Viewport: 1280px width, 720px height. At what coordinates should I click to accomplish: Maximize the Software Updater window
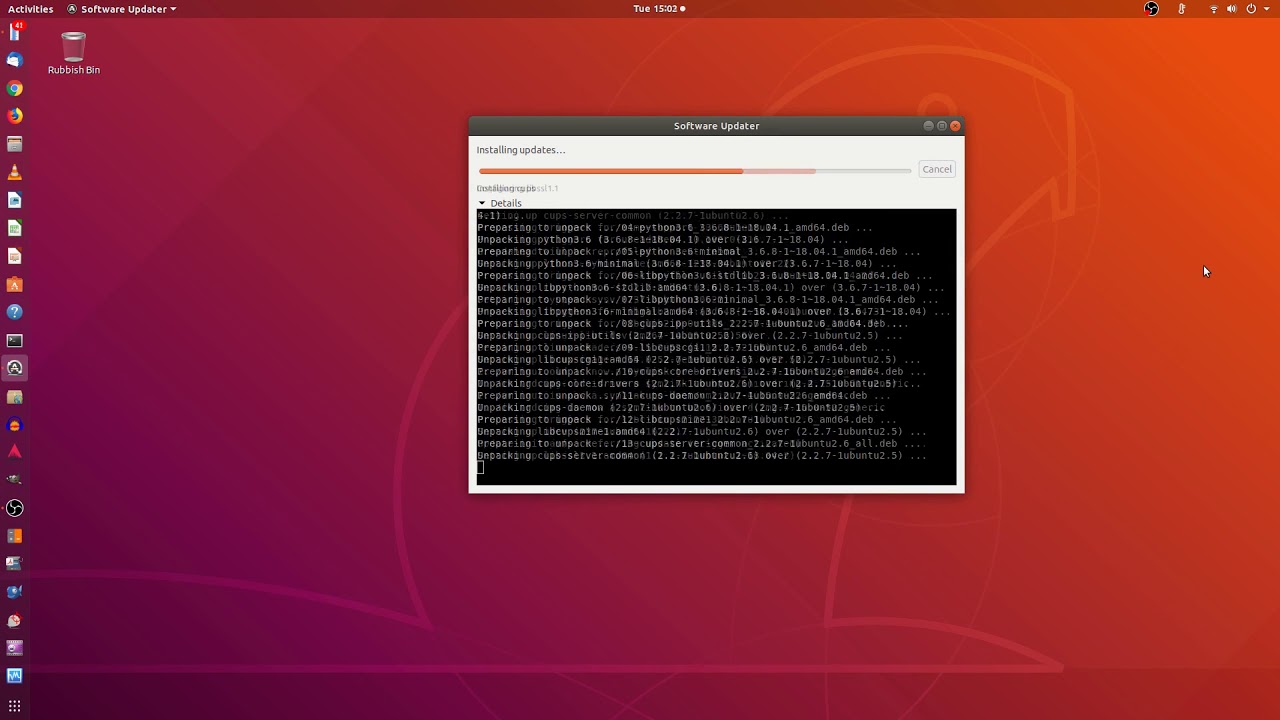[942, 126]
